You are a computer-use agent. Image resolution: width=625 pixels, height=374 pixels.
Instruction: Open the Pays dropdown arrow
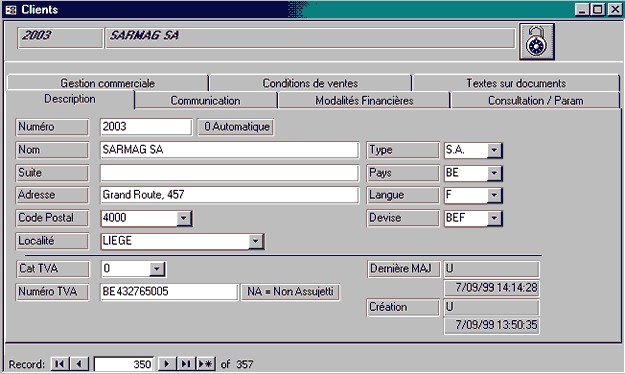click(494, 173)
